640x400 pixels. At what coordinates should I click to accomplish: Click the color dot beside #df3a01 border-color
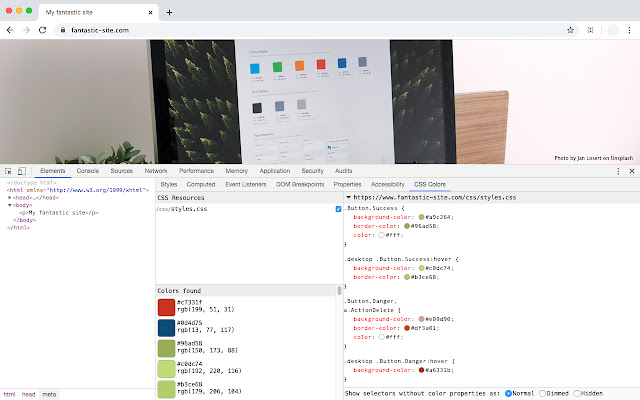coord(407,328)
